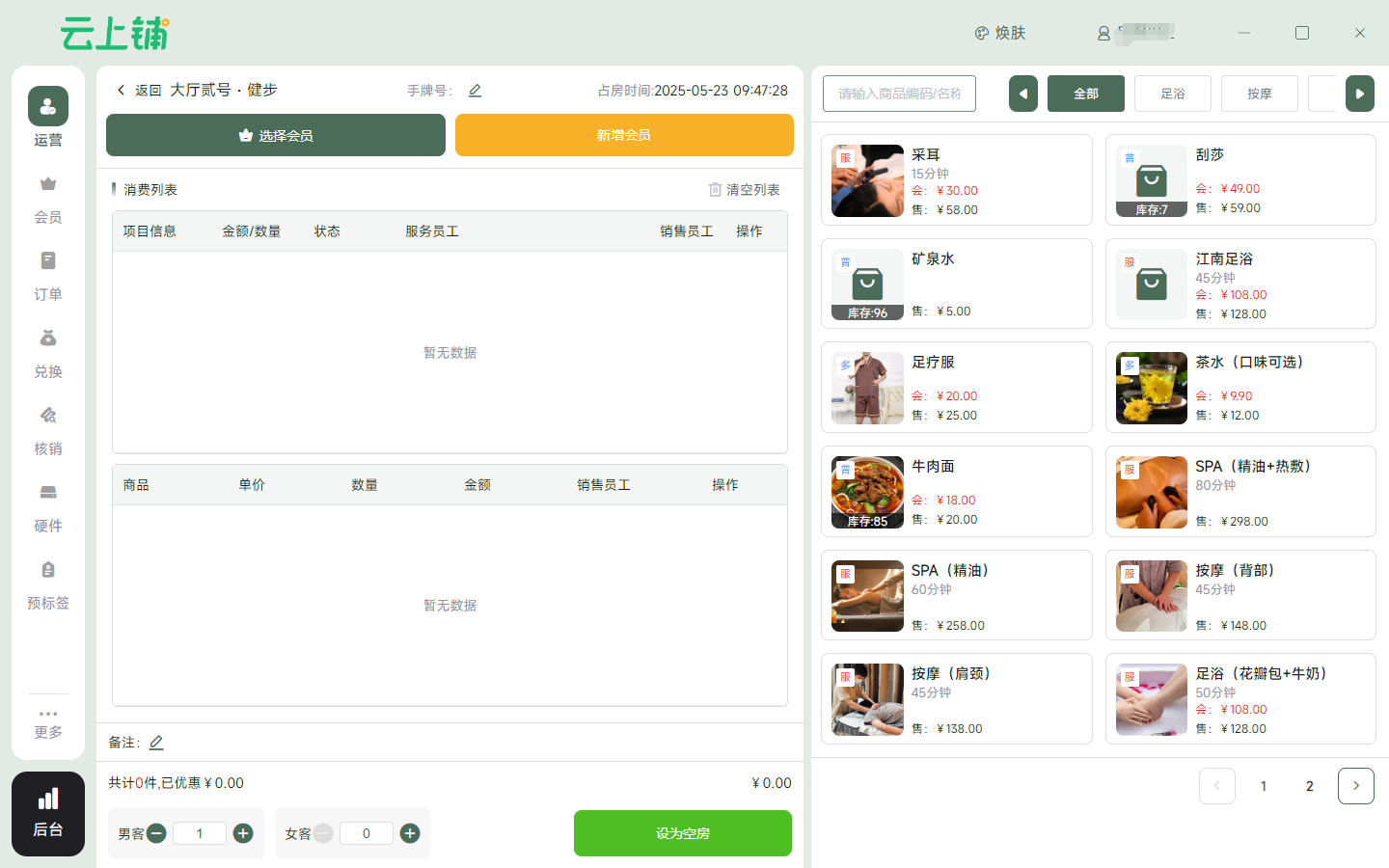Open the 兑换 exchange sidebar icon
This screenshot has width=1389, height=868.
pyautogui.click(x=48, y=353)
